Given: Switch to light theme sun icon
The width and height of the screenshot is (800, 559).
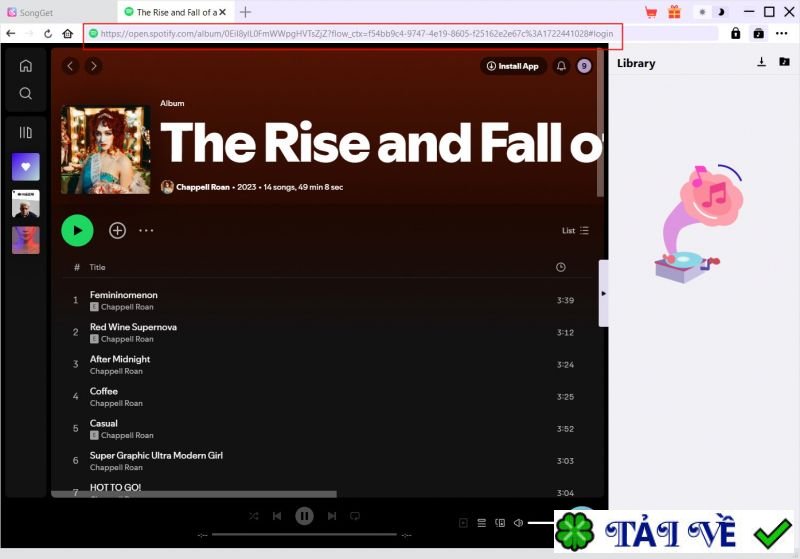Looking at the screenshot, I should point(702,12).
